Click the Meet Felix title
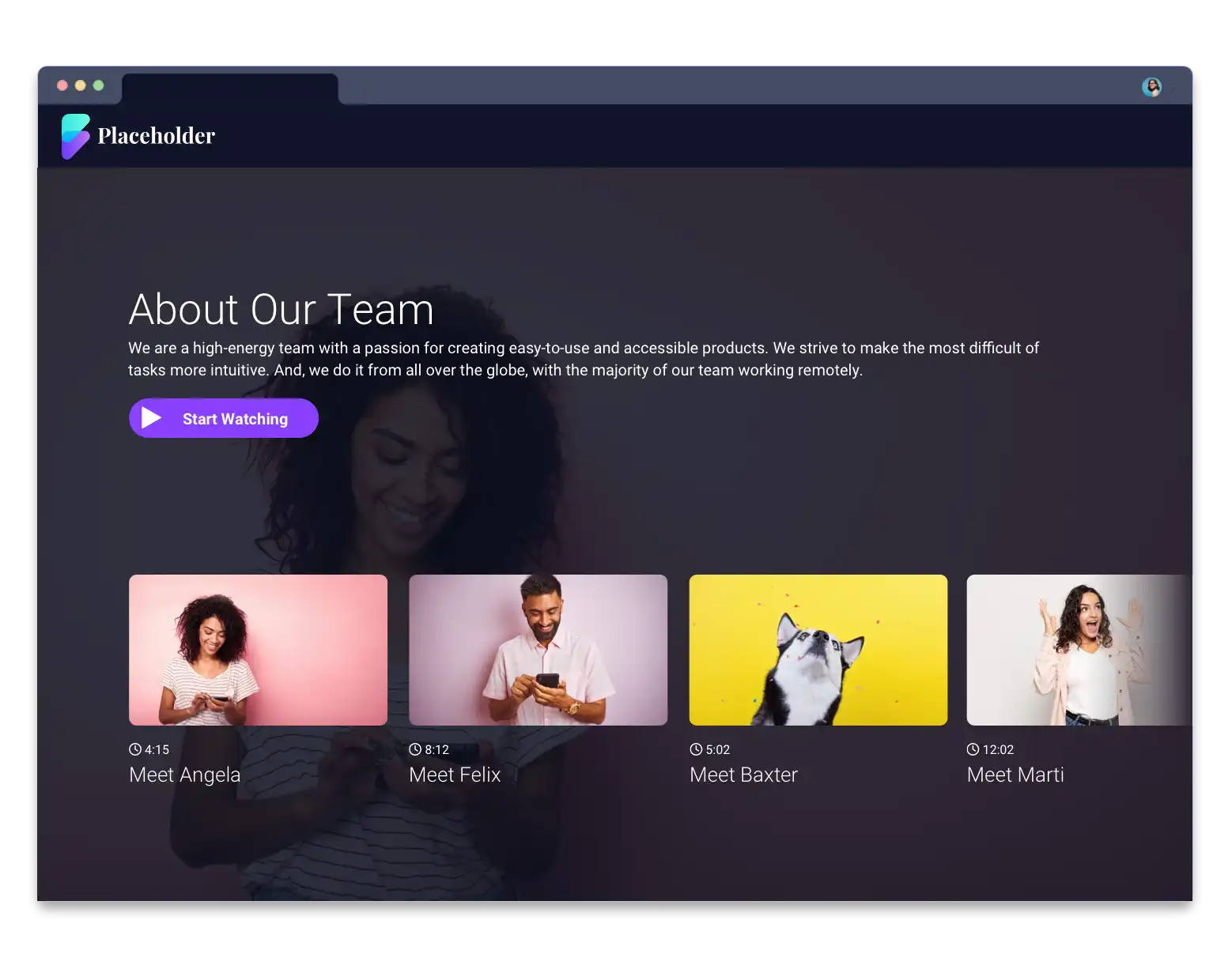This screenshot has height=969, width=1232. (455, 775)
